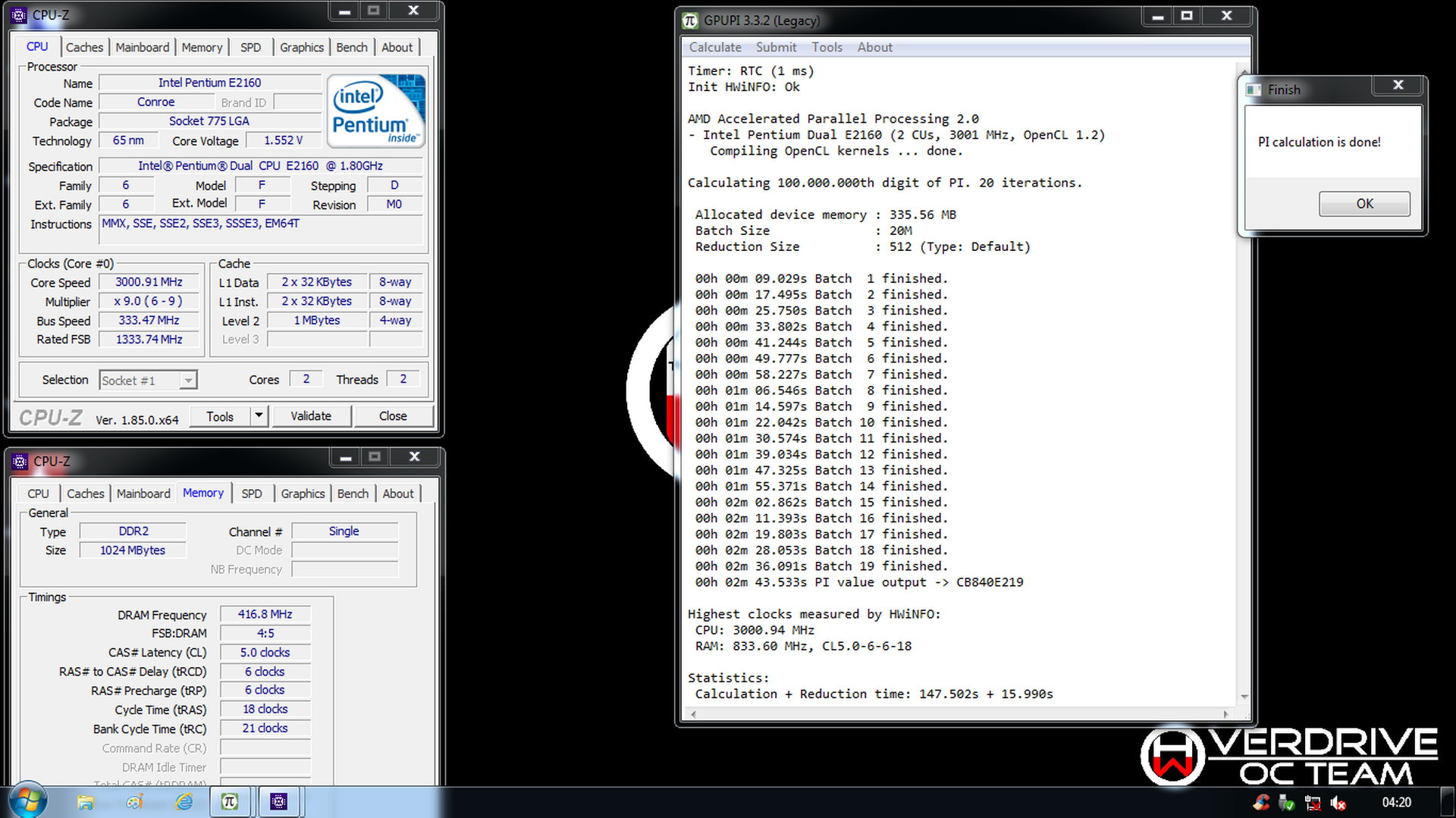Screen dimensions: 1456x818
Task: Select the CPU tab in bottom CPU-Z window
Action: tap(38, 494)
